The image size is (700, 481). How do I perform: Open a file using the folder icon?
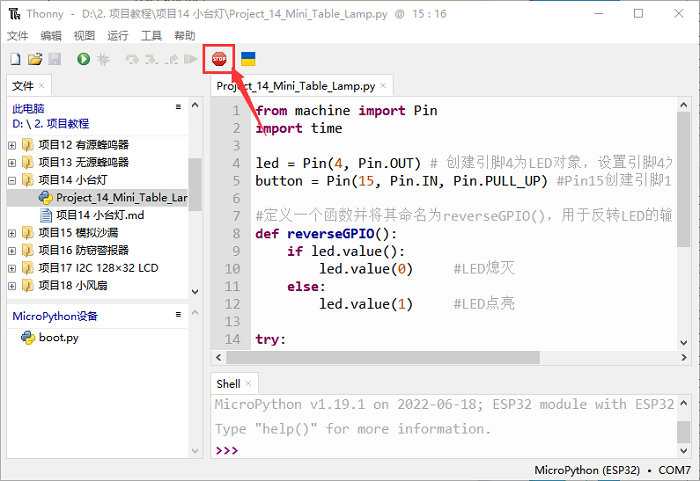[x=35, y=60]
